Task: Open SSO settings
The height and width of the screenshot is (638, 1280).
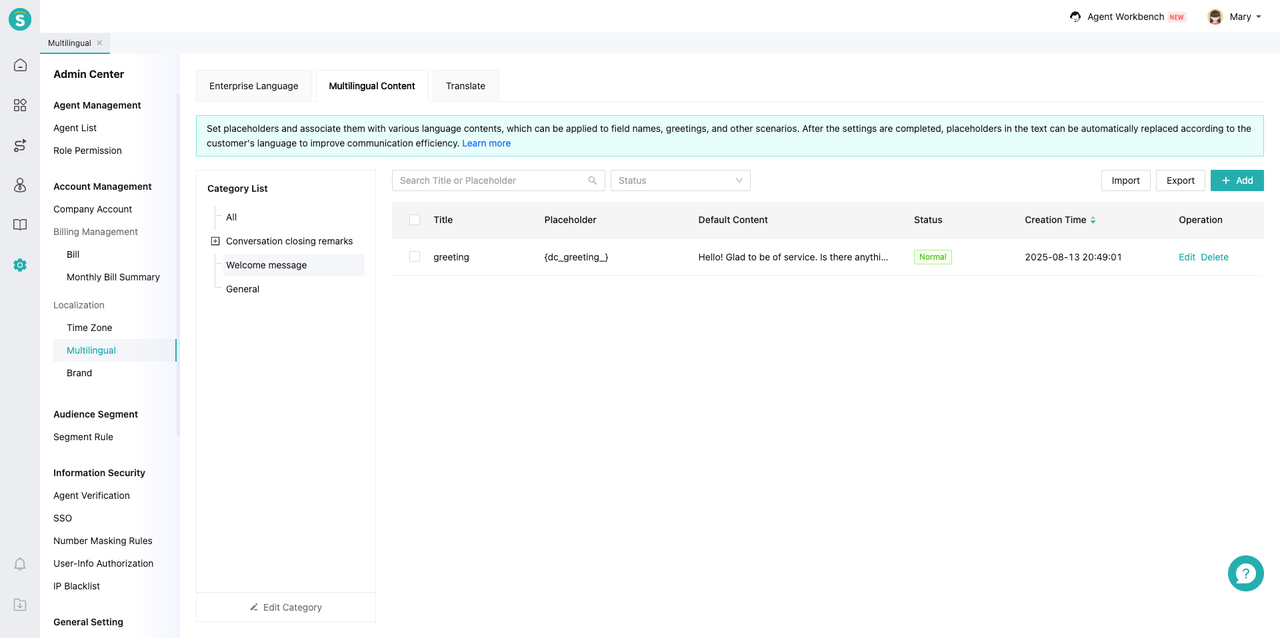Action: [63, 518]
